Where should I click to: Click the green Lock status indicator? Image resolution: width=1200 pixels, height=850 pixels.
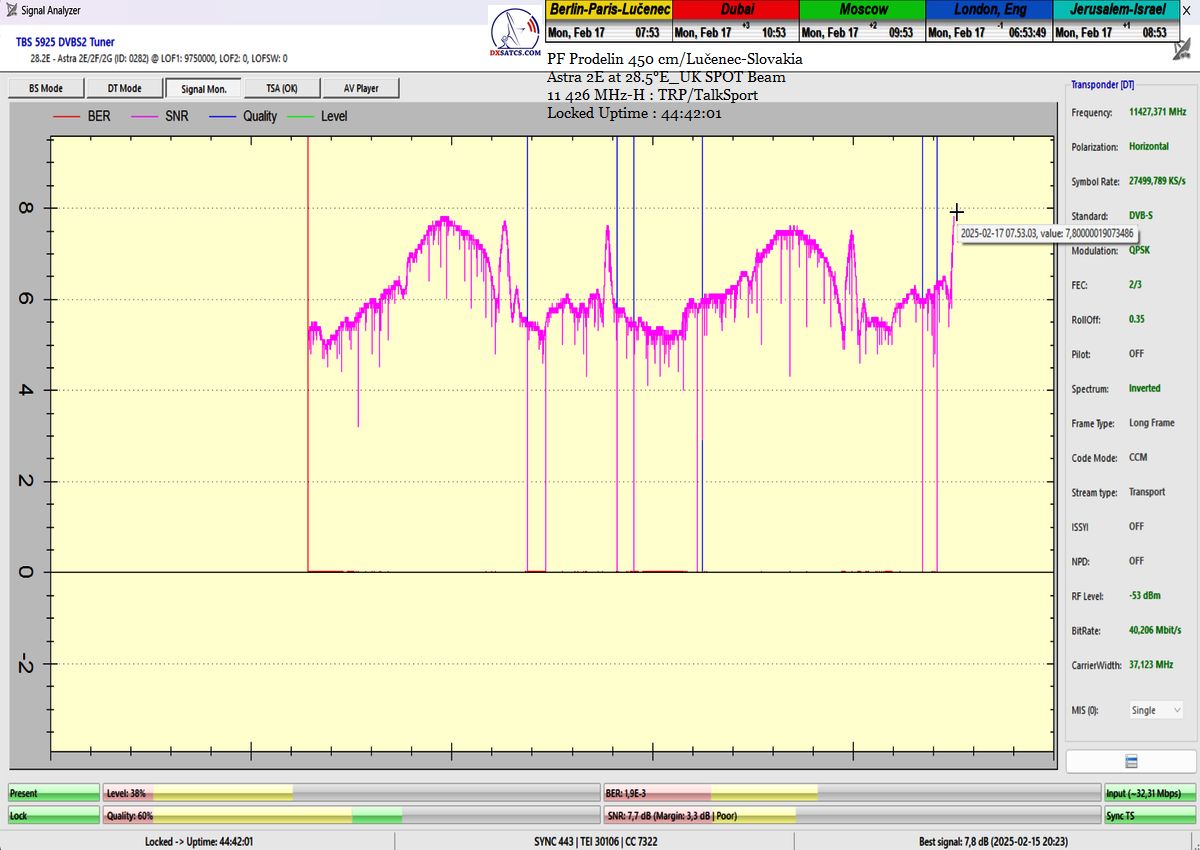(x=54, y=816)
